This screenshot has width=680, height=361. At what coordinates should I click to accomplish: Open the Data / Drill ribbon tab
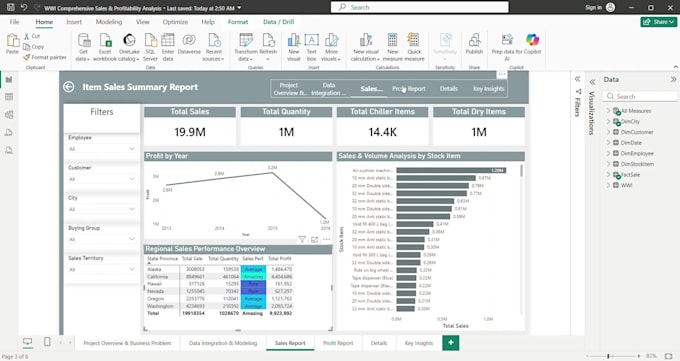278,22
